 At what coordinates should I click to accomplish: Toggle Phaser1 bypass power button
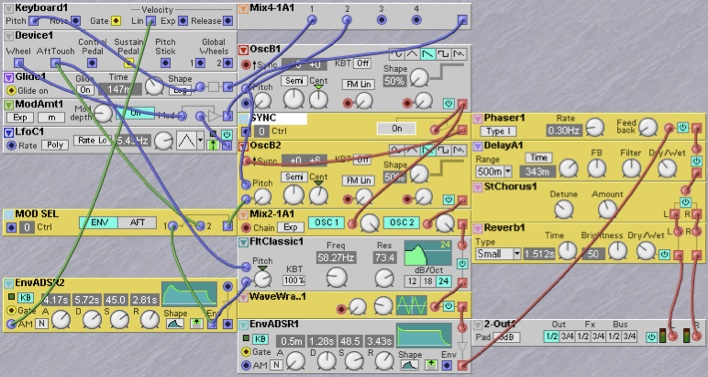[x=683, y=128]
